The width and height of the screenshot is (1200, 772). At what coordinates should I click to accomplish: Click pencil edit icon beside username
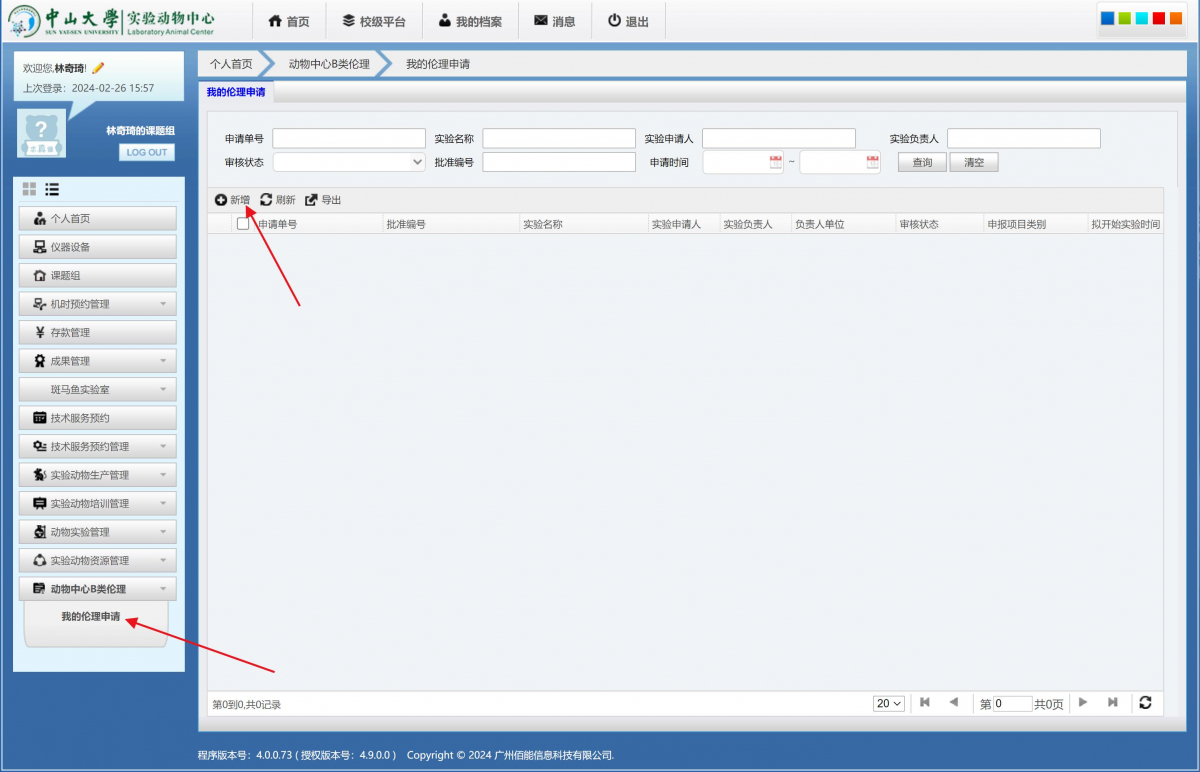coord(98,68)
